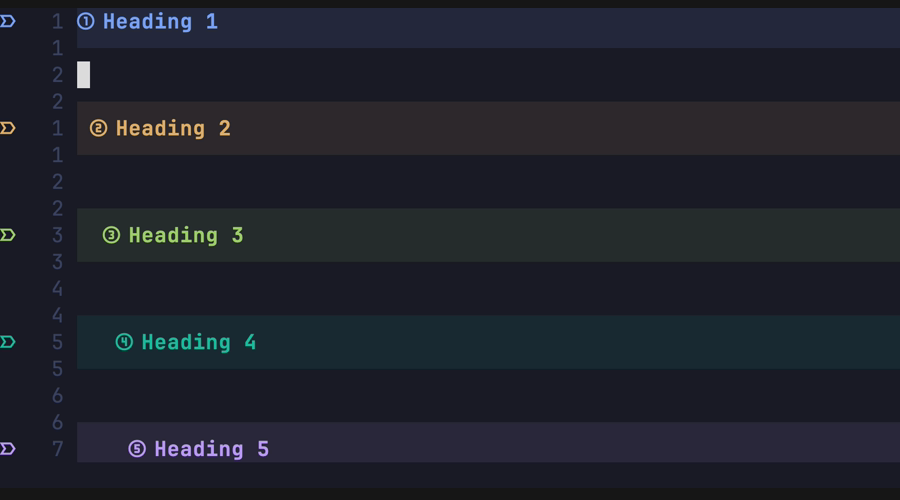Click the green Heading 3 text

186,235
